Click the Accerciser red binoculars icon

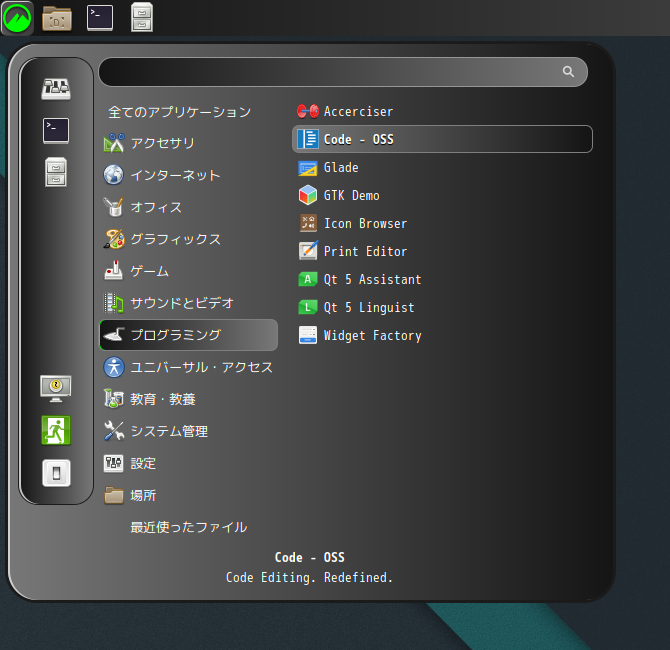(308, 111)
